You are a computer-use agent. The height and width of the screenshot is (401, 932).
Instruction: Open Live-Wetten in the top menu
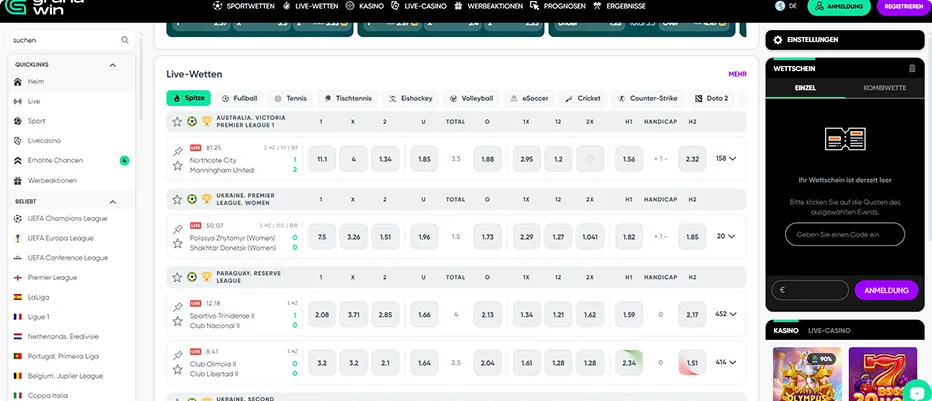(x=311, y=6)
